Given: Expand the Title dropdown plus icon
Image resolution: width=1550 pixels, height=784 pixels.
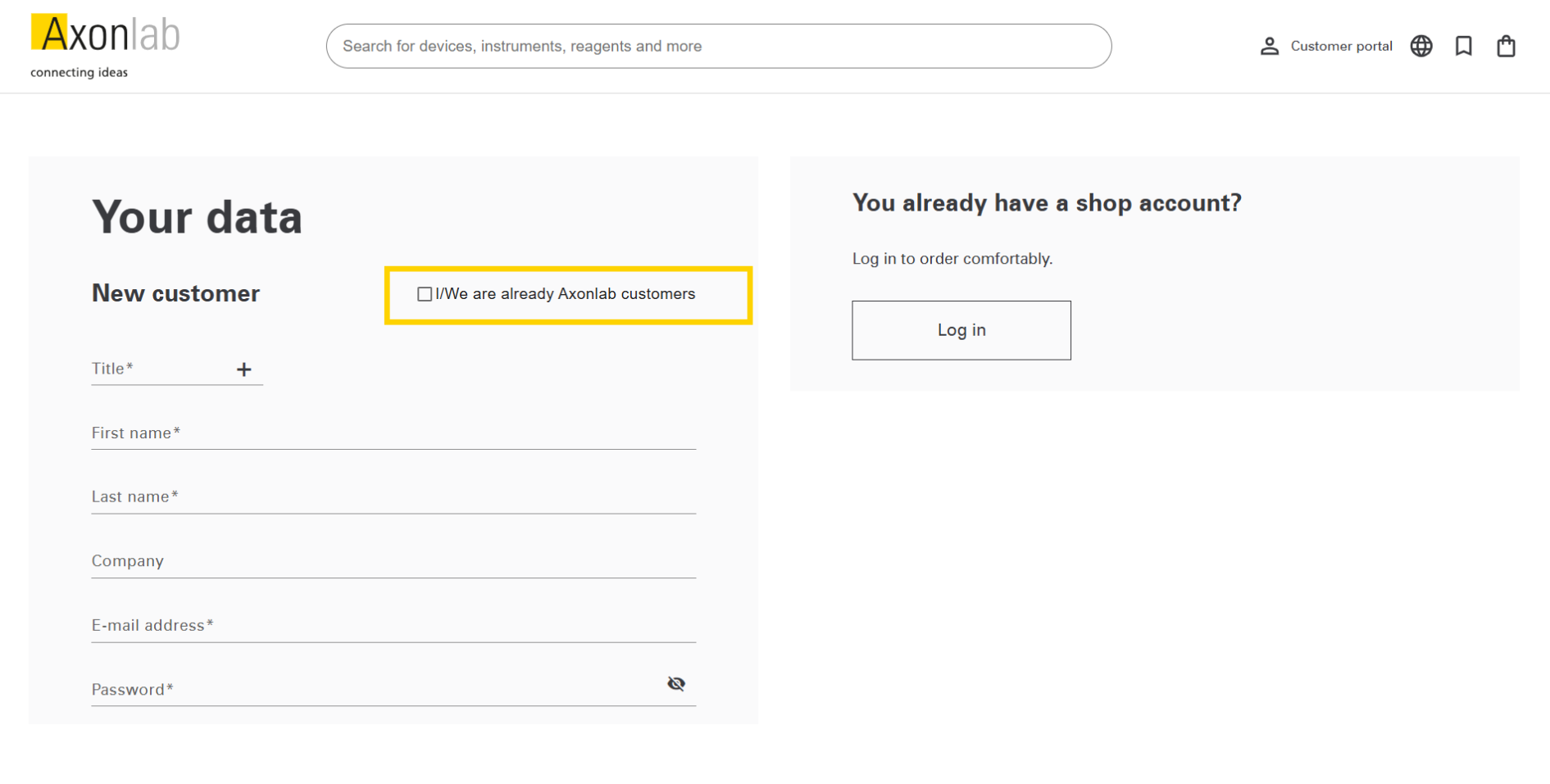Looking at the screenshot, I should [243, 369].
